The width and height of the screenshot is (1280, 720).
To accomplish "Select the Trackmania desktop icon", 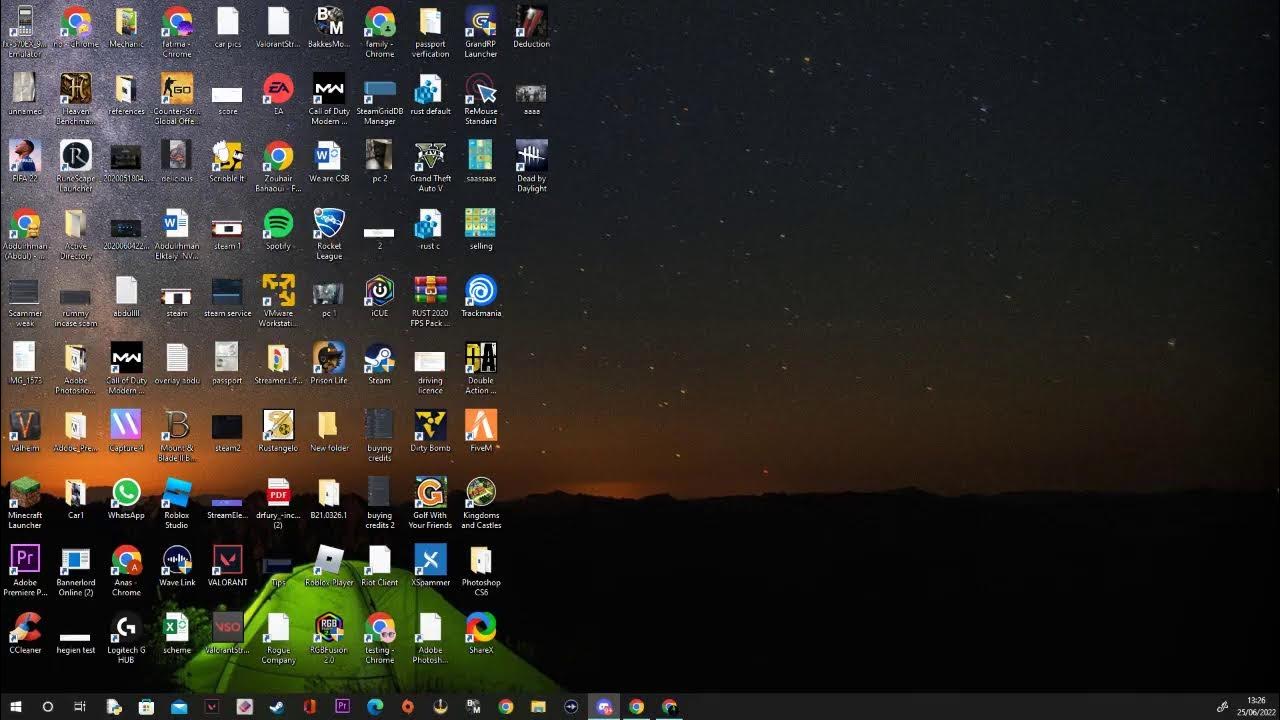I will (481, 297).
